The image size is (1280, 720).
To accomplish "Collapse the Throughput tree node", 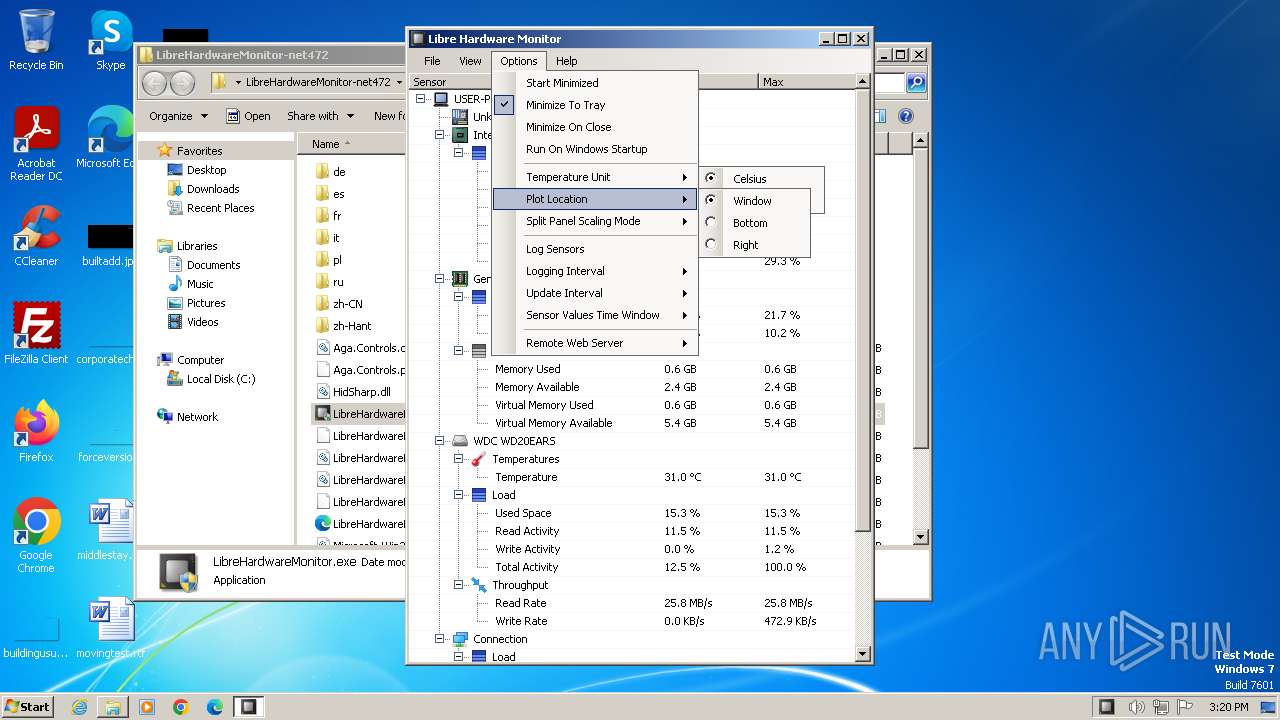I will coord(459,585).
